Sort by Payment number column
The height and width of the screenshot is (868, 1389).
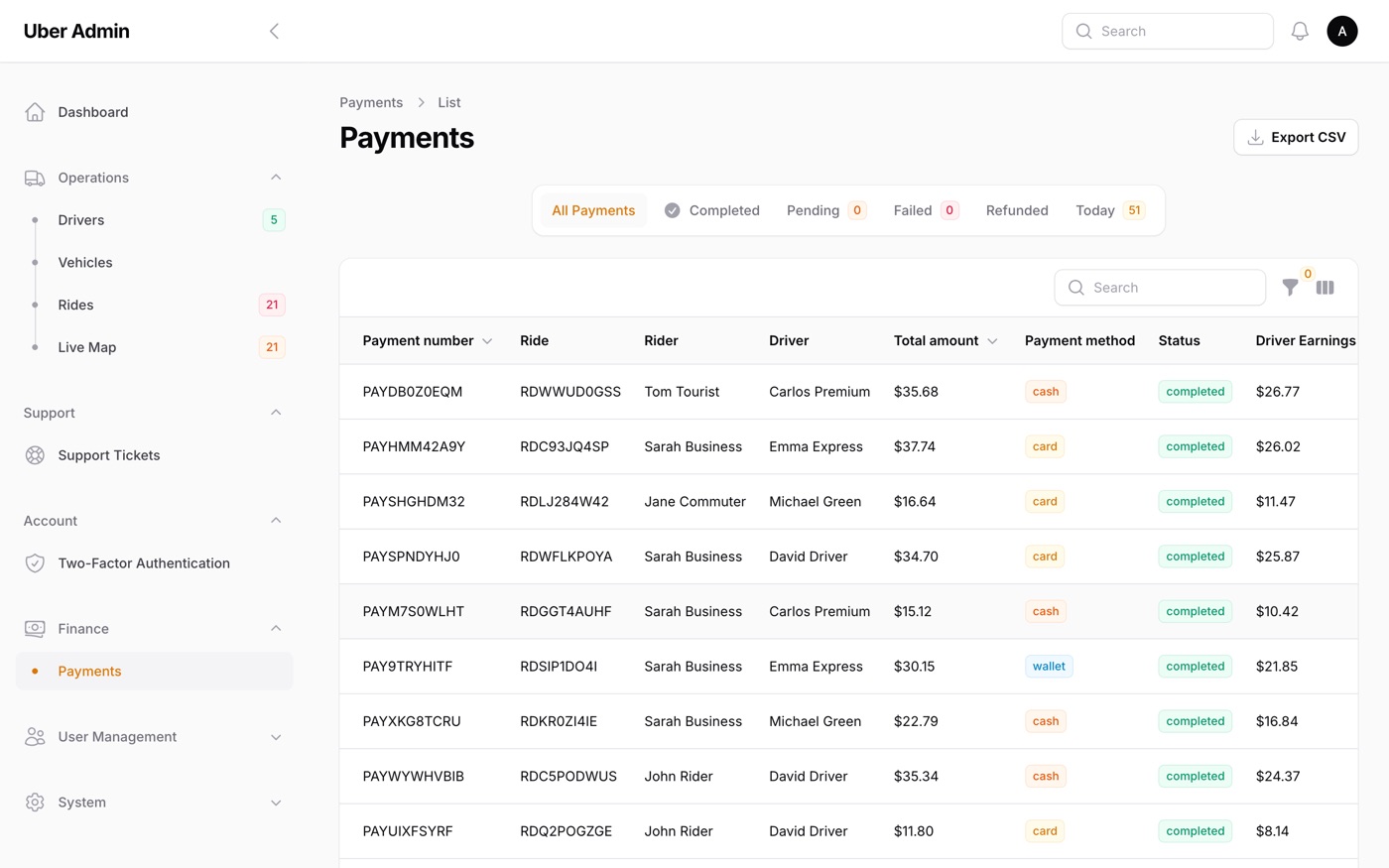pyautogui.click(x=428, y=340)
